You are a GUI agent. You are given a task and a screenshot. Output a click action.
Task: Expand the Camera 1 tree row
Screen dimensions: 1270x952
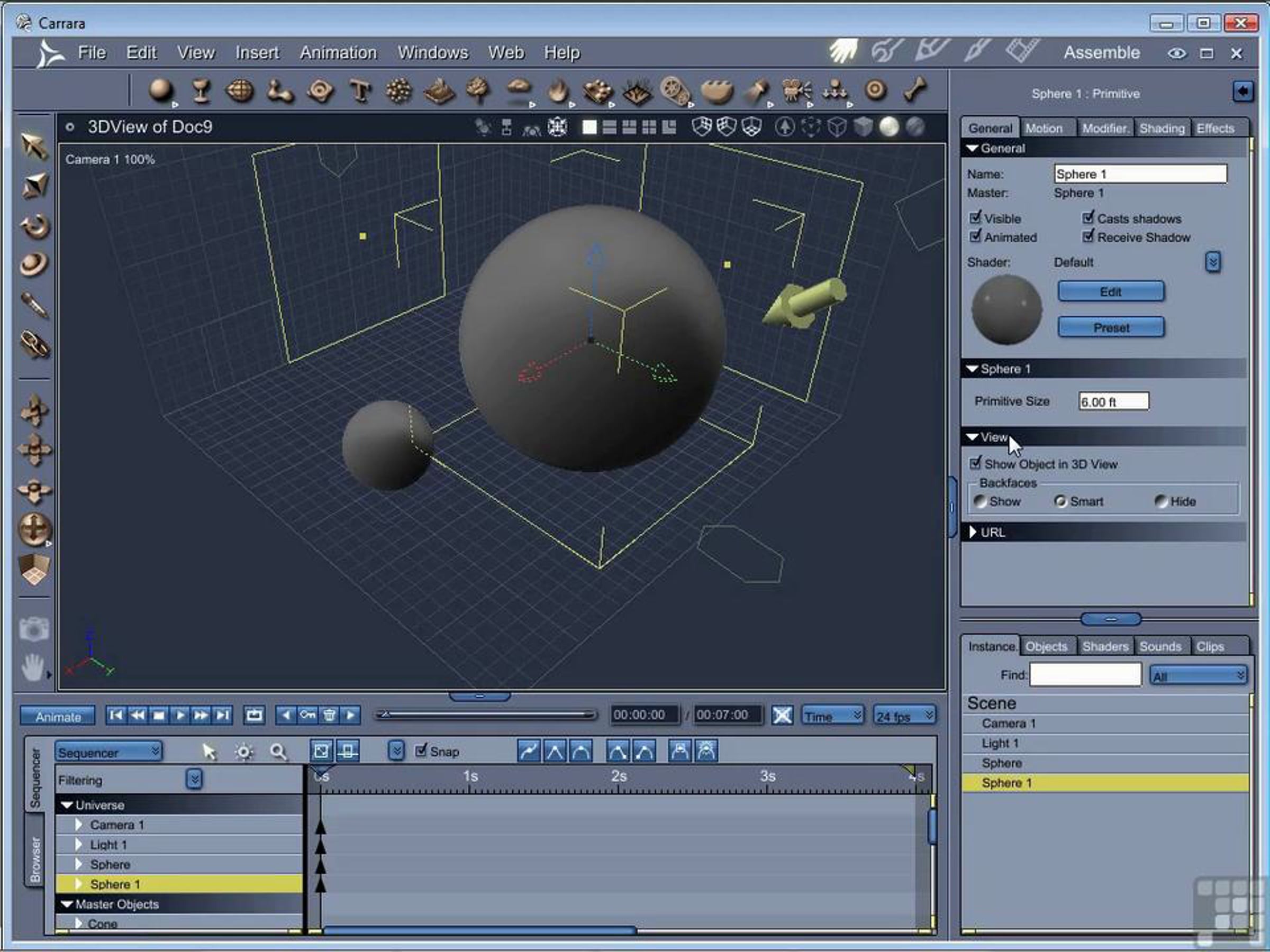click(x=79, y=825)
